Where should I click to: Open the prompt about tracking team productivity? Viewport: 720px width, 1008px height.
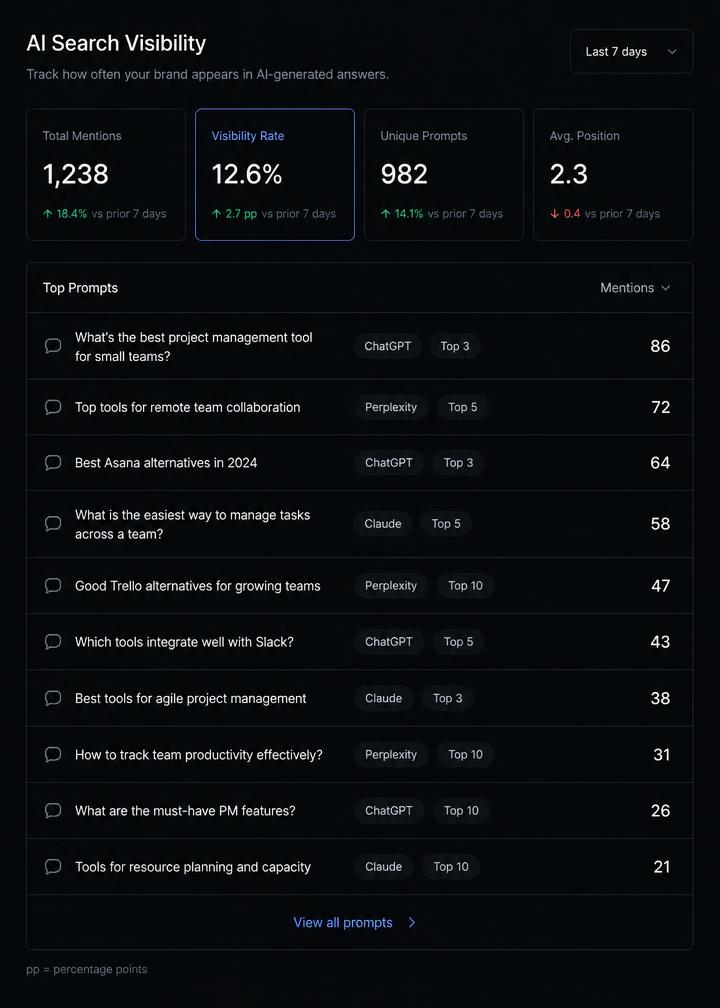coord(199,755)
